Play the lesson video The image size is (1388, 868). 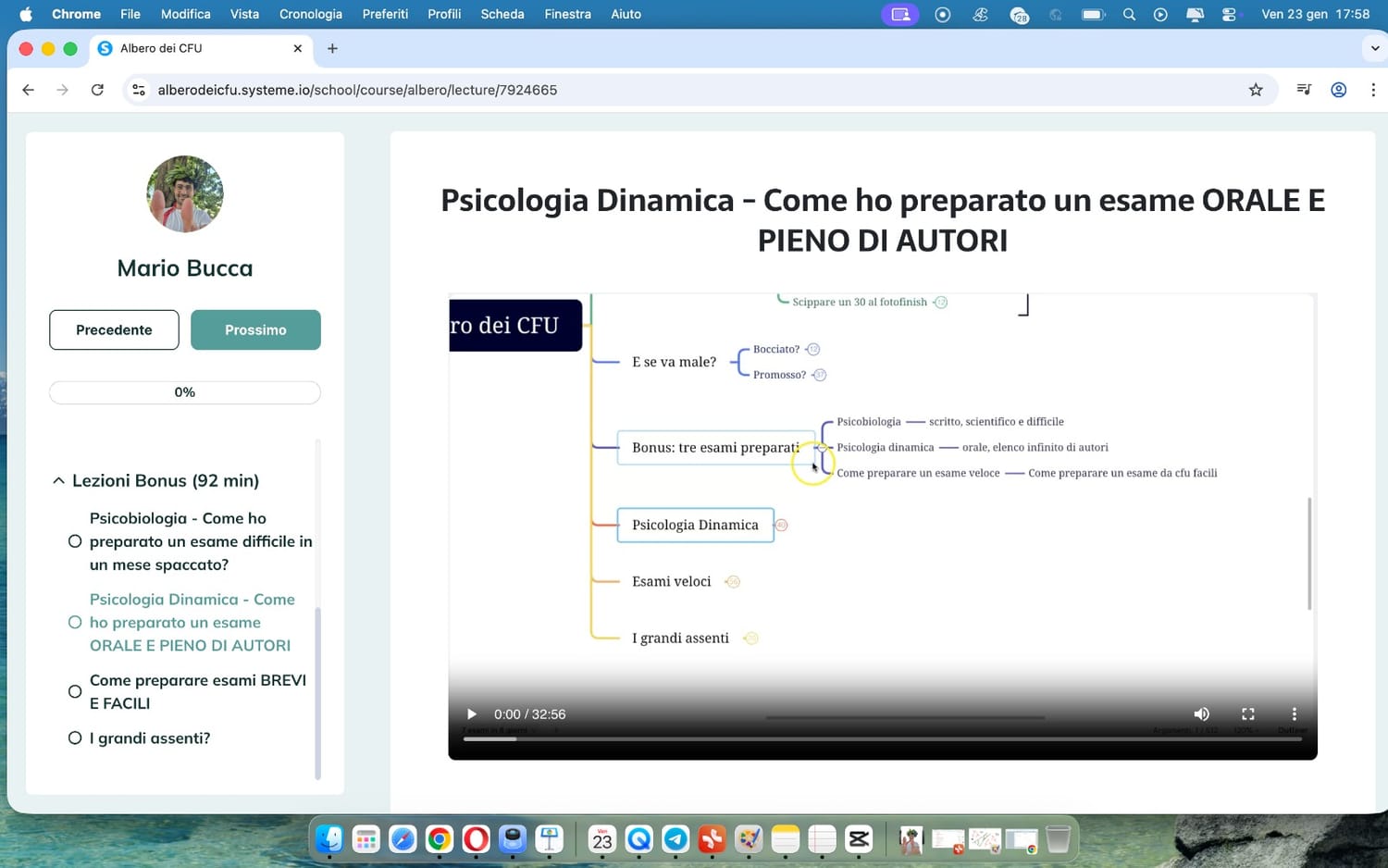tap(471, 714)
